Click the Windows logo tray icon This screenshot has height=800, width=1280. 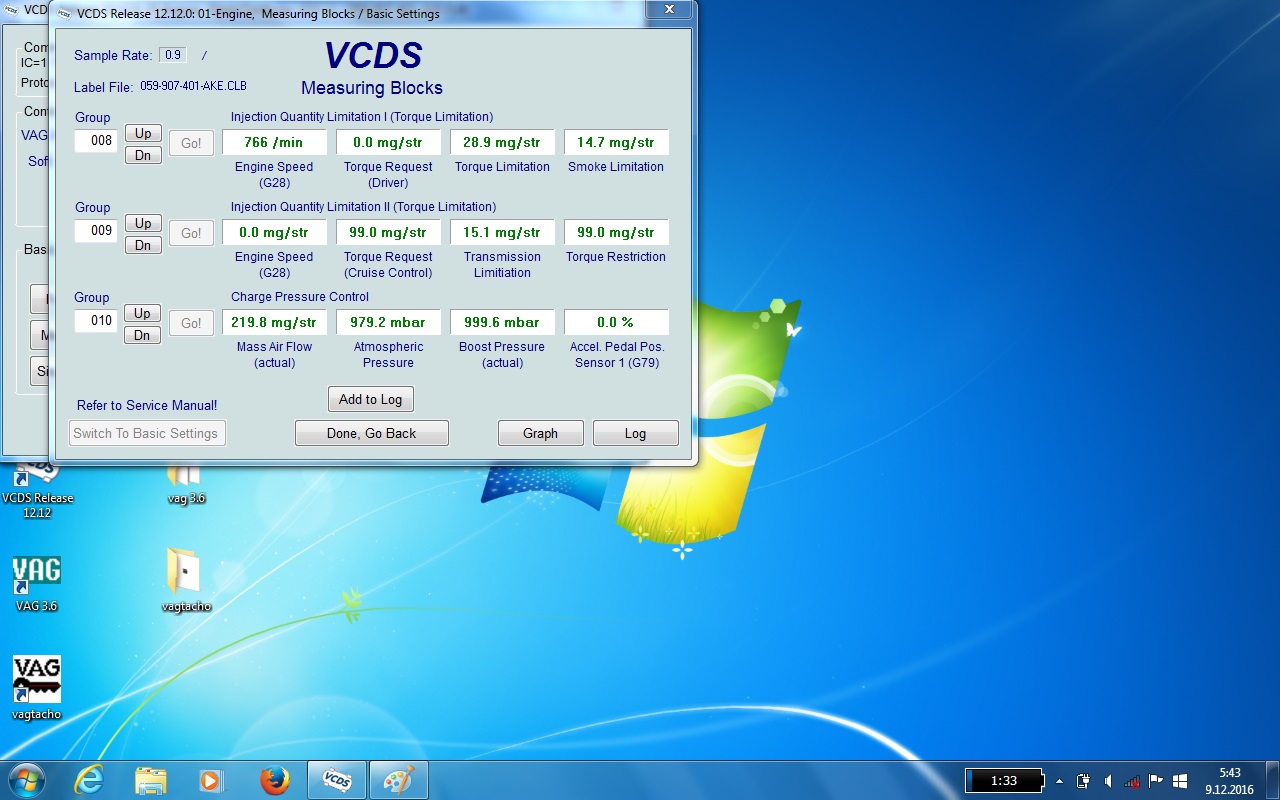[x=1180, y=781]
